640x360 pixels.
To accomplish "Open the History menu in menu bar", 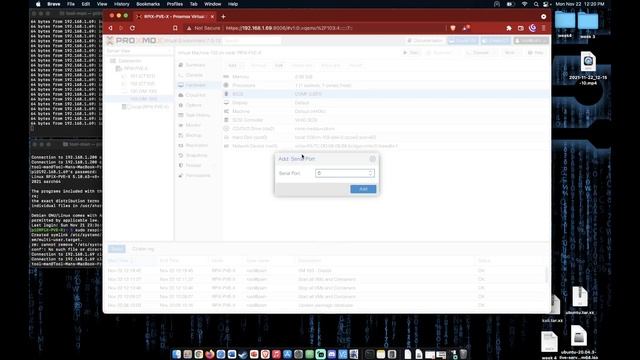I will [121, 4].
